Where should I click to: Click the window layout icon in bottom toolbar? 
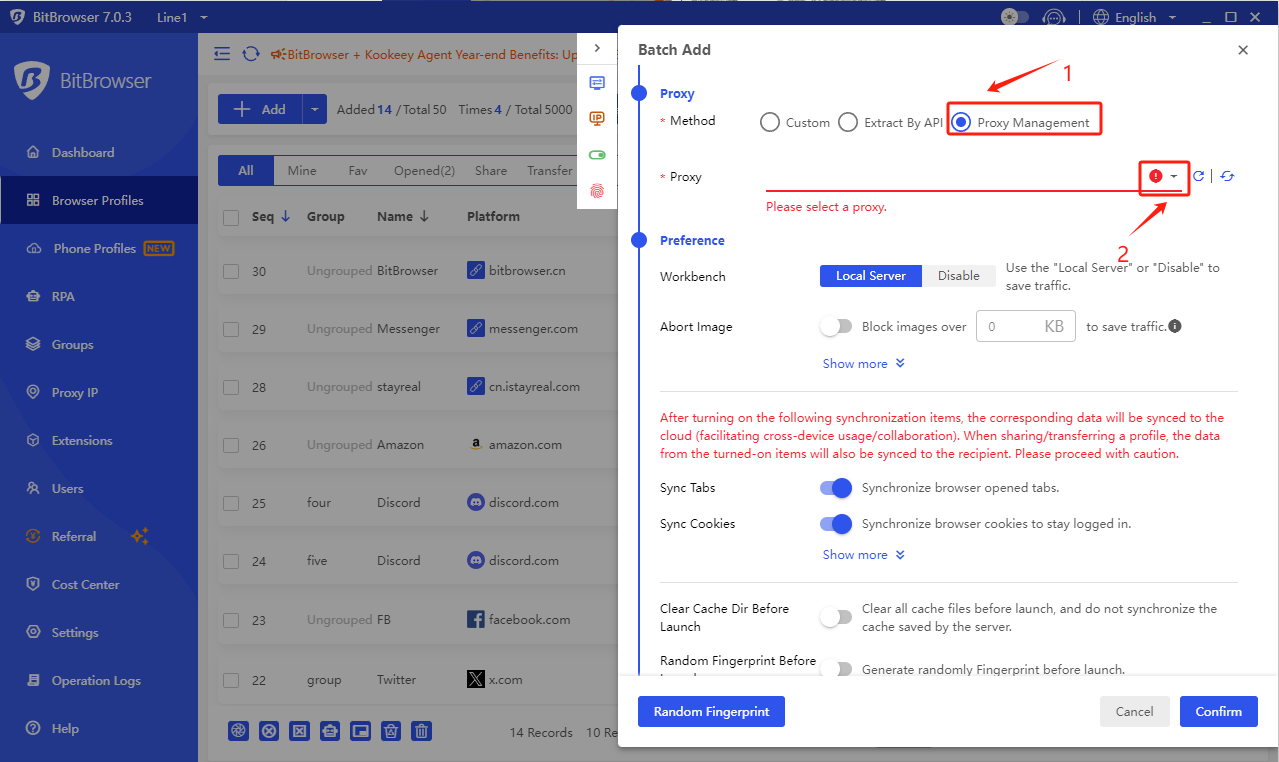tap(361, 732)
